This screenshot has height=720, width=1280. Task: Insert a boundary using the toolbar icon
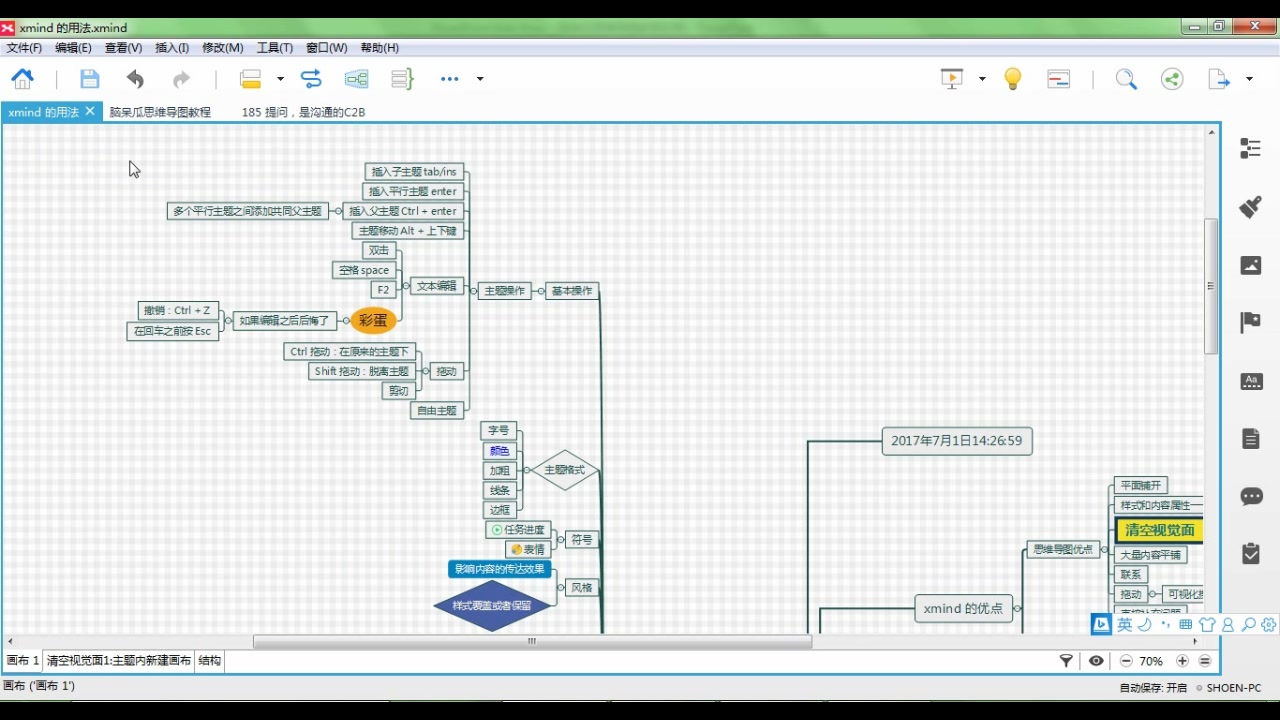click(x=356, y=79)
